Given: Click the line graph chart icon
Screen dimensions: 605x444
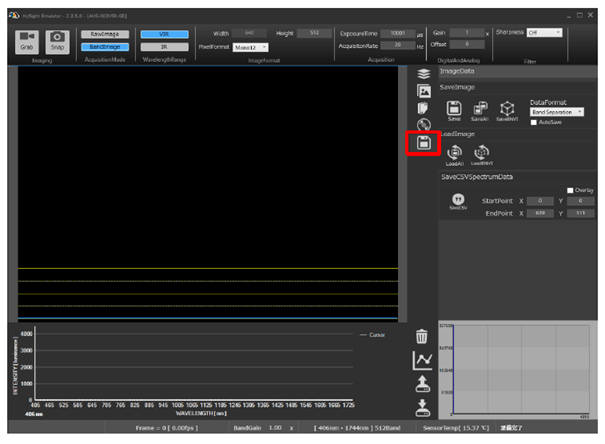Looking at the screenshot, I should [422, 360].
